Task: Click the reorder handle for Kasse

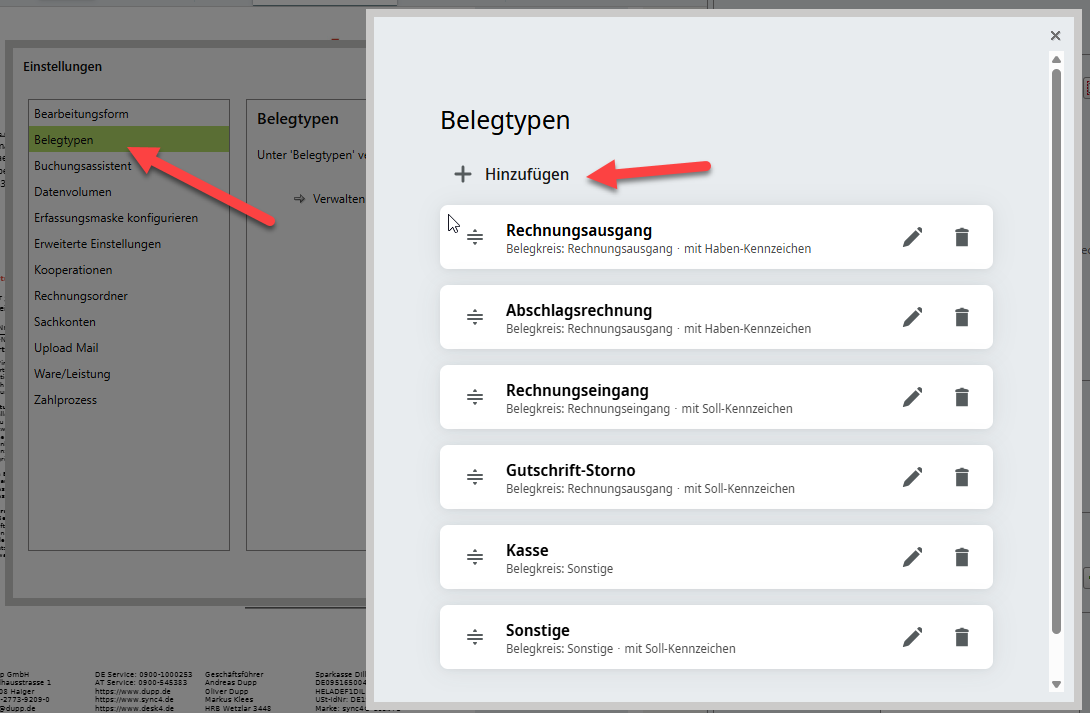Action: [475, 557]
